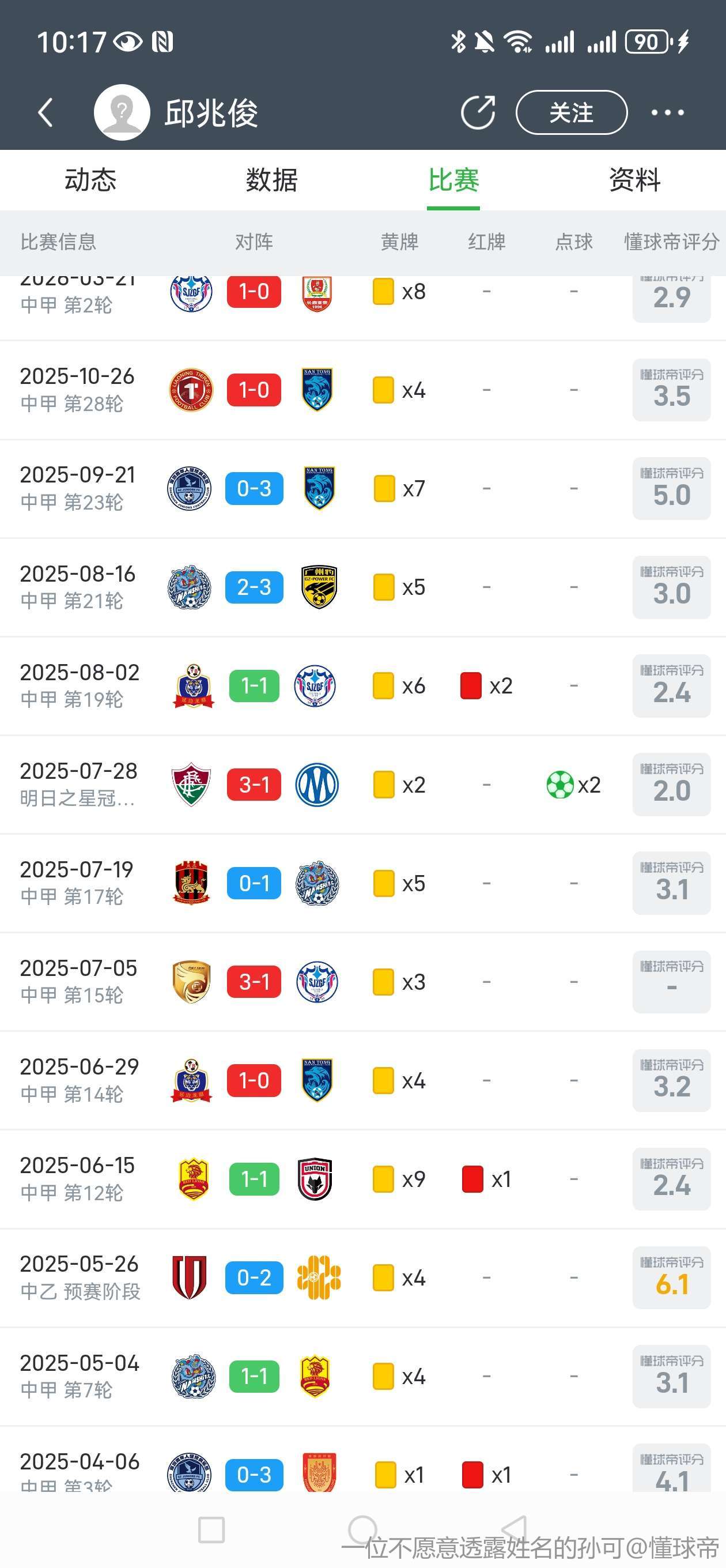
Task: Switch to the 动态 tab
Action: click(90, 180)
